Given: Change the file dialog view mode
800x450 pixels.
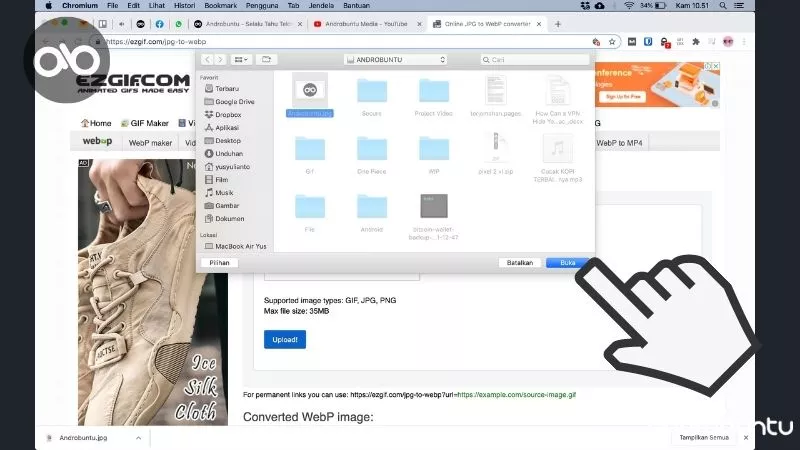Looking at the screenshot, I should (x=241, y=60).
